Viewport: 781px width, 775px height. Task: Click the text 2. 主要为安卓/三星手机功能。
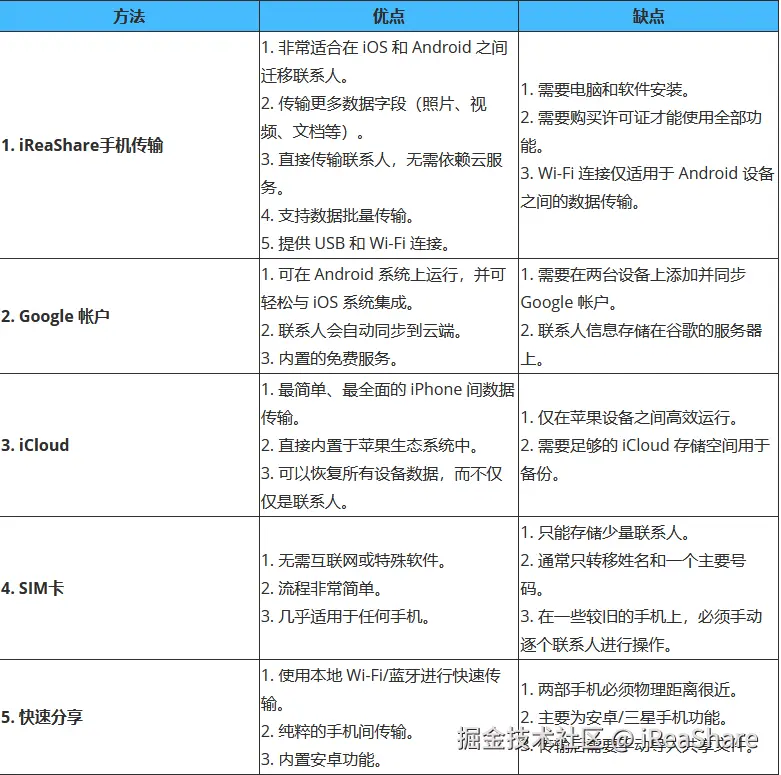(x=625, y=717)
